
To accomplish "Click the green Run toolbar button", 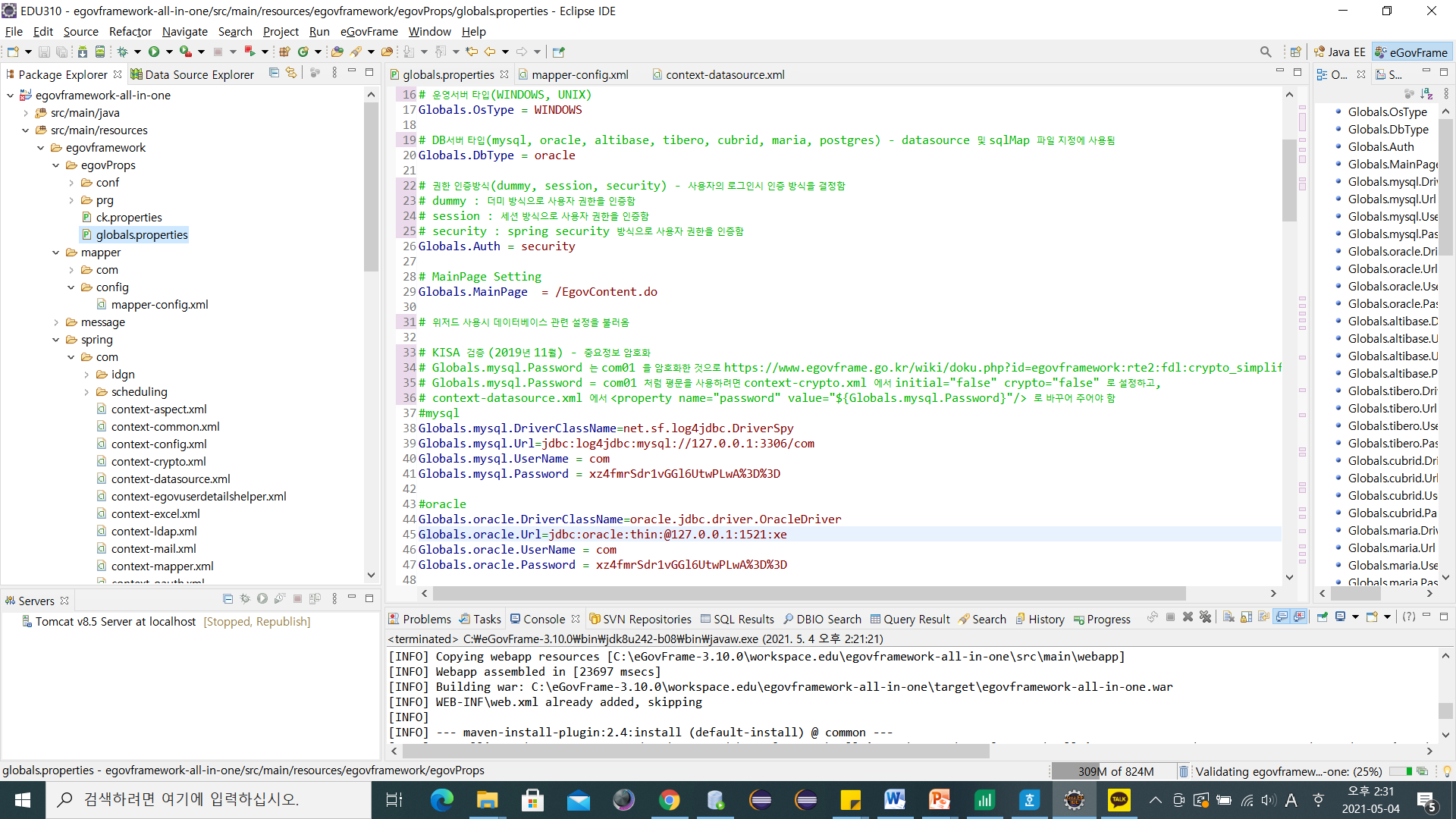I will (154, 52).
